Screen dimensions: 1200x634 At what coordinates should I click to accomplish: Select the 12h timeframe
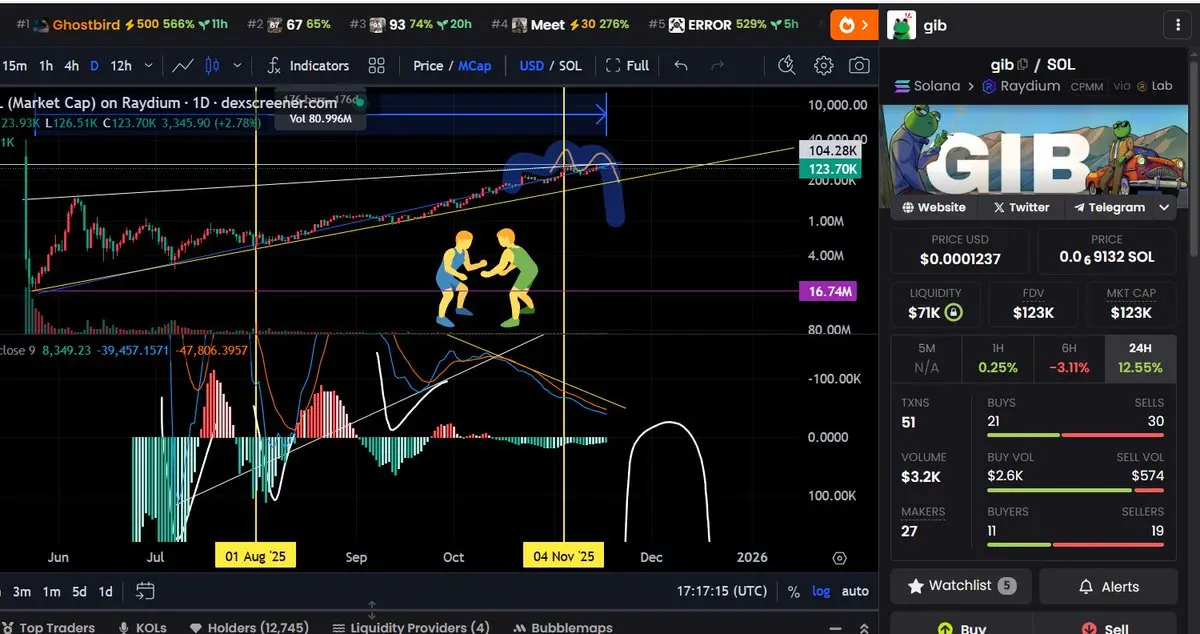[121, 66]
